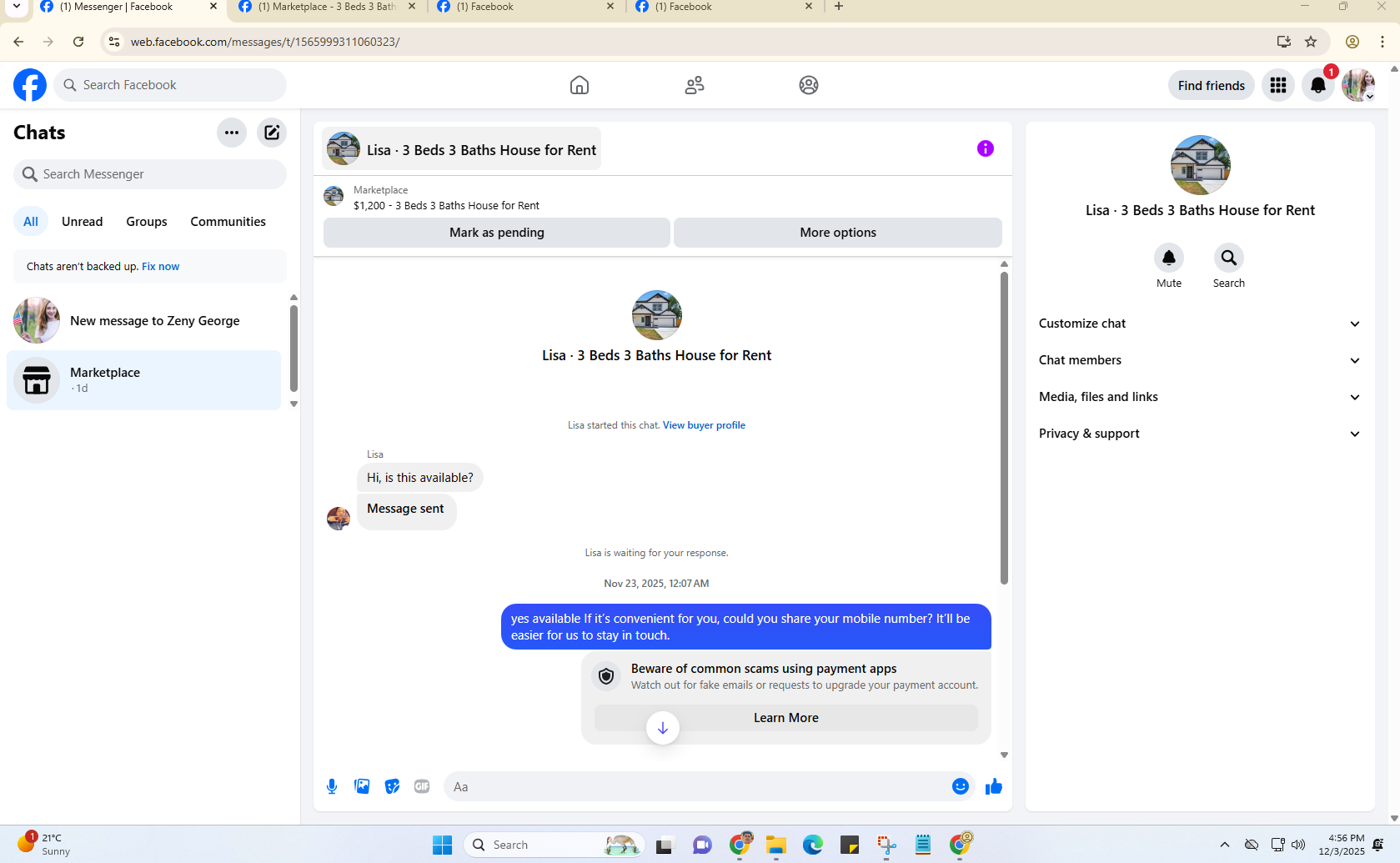Screen dimensions: 1400x863
Task: Select the Communities chats filter
Action: click(x=228, y=222)
